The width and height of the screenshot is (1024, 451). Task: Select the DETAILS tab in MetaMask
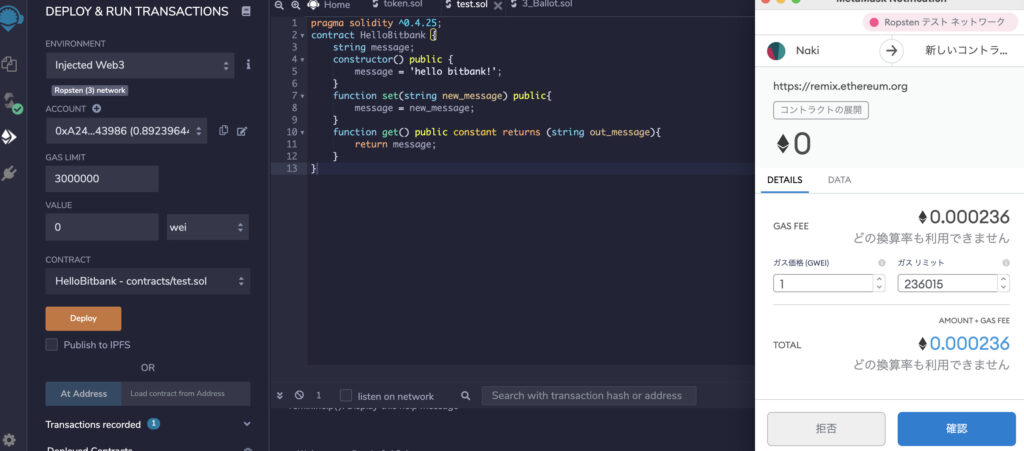784,180
